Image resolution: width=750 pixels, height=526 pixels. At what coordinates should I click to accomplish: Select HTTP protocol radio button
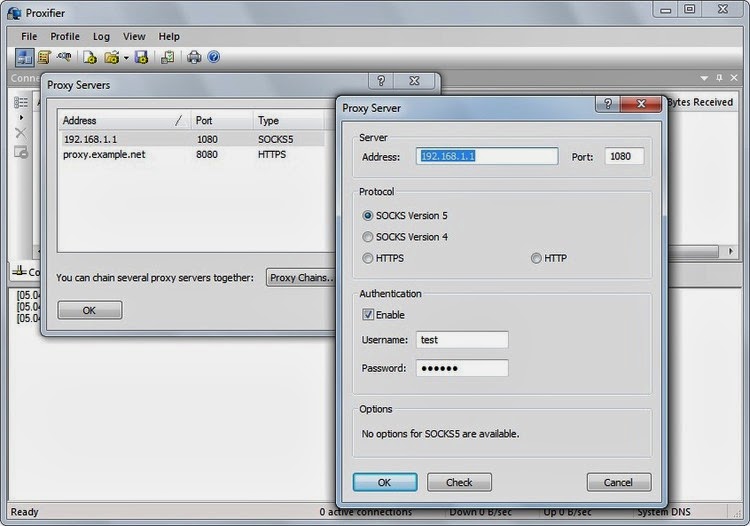[x=536, y=258]
